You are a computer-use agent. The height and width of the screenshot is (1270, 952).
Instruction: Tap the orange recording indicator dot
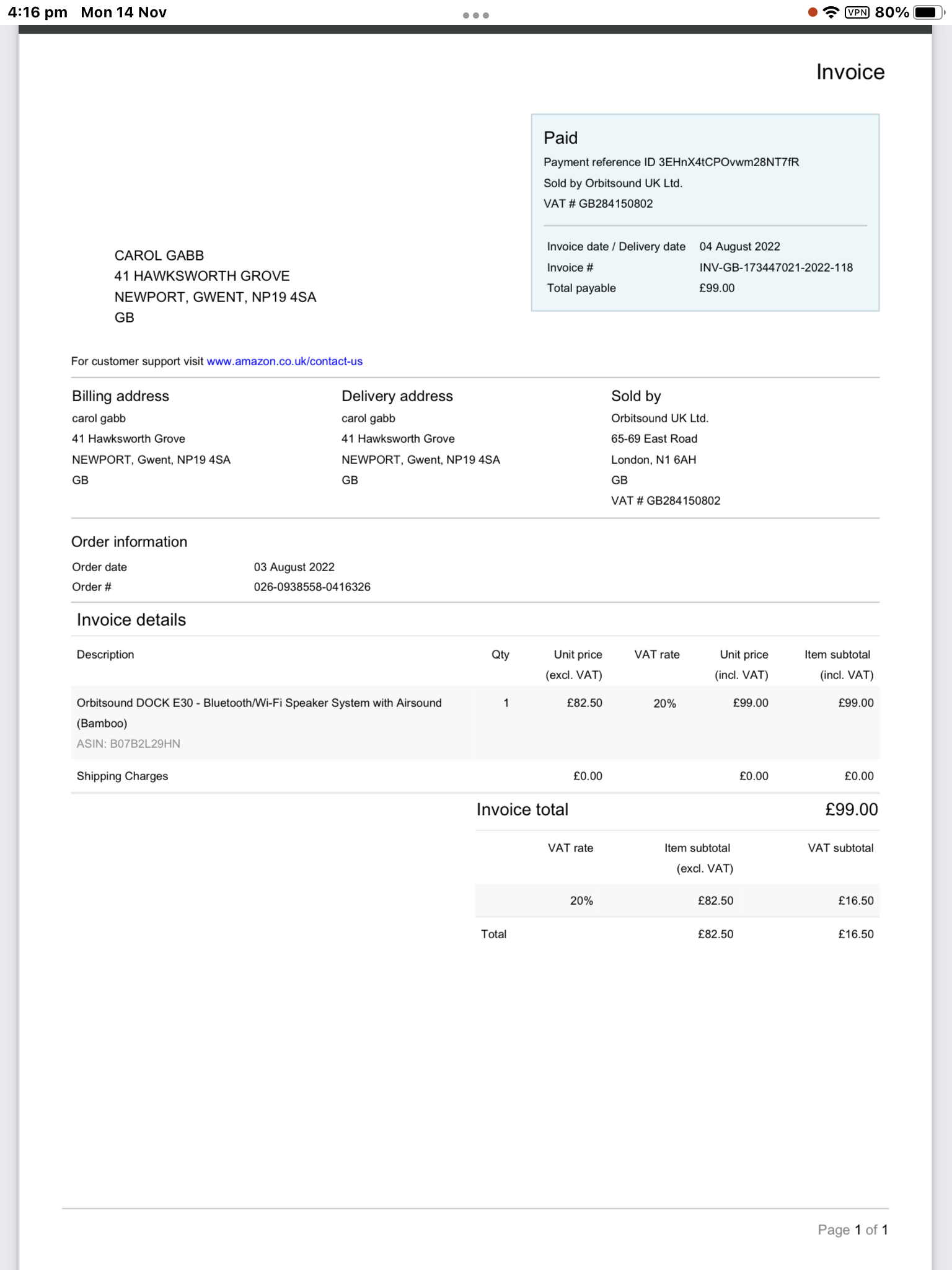point(813,12)
